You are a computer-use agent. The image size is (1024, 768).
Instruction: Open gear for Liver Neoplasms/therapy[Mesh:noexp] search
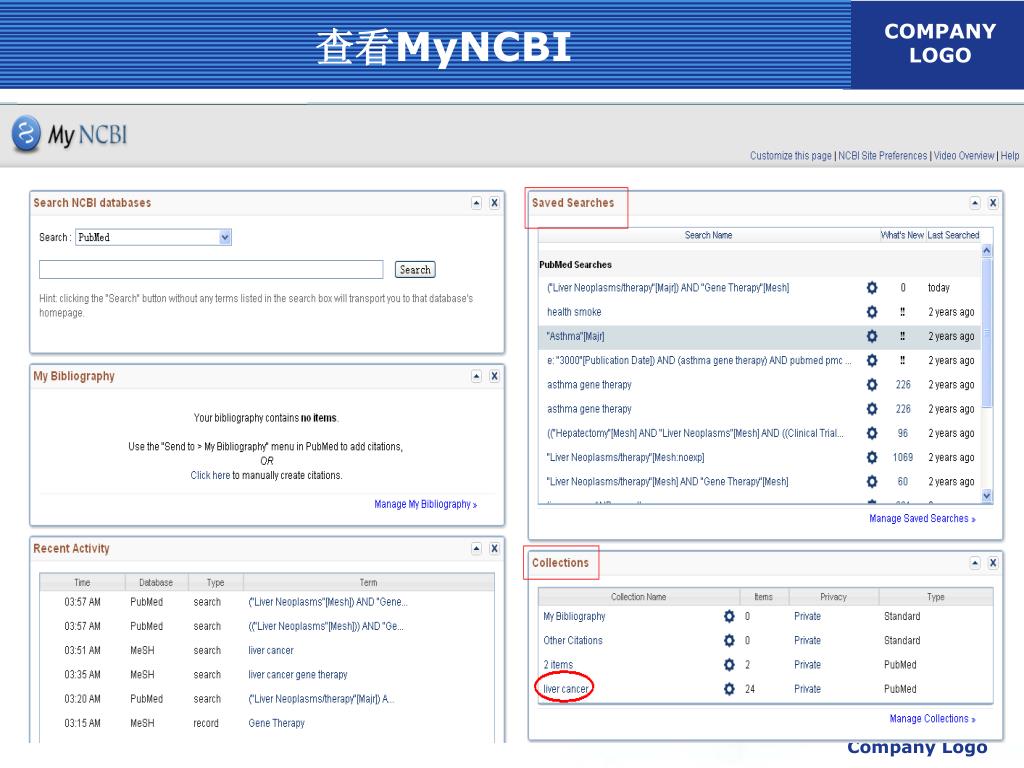[x=872, y=457]
